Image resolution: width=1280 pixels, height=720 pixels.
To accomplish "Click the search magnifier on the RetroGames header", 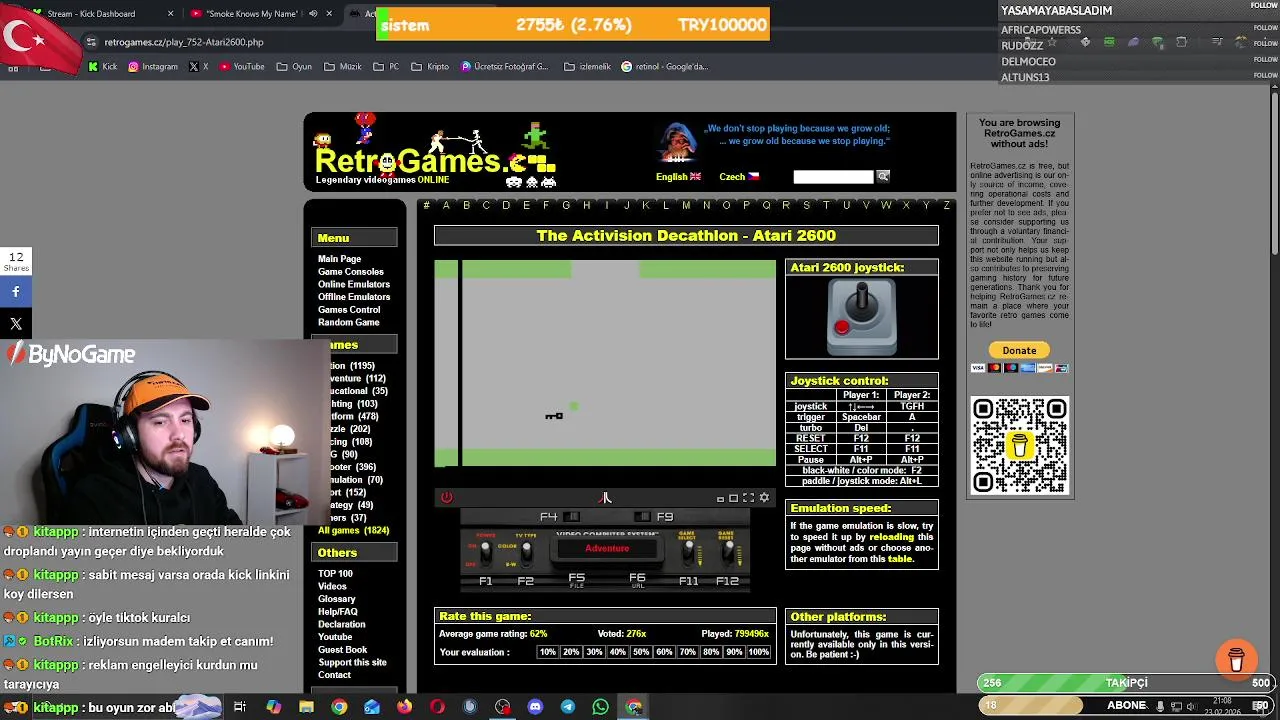I will click(x=883, y=176).
